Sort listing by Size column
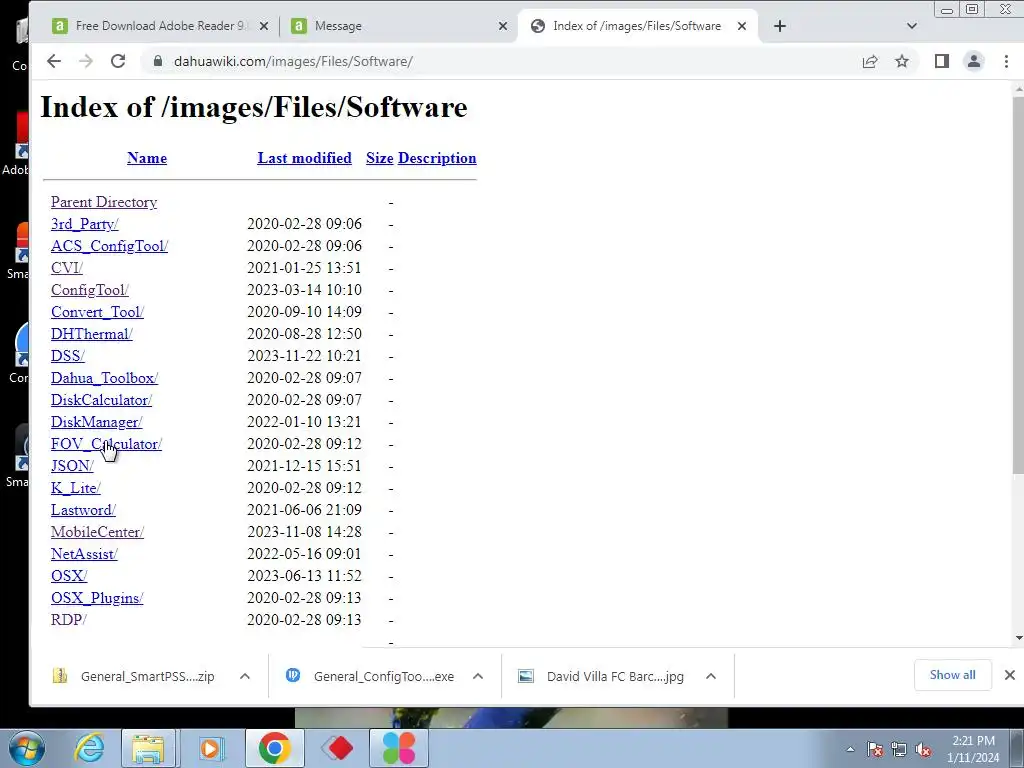The image size is (1024, 768). pyautogui.click(x=379, y=158)
